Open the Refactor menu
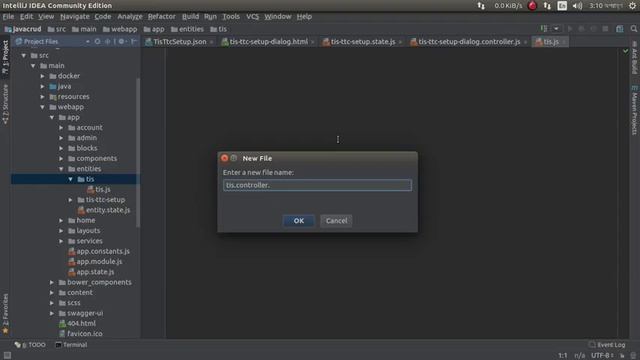 click(x=161, y=16)
